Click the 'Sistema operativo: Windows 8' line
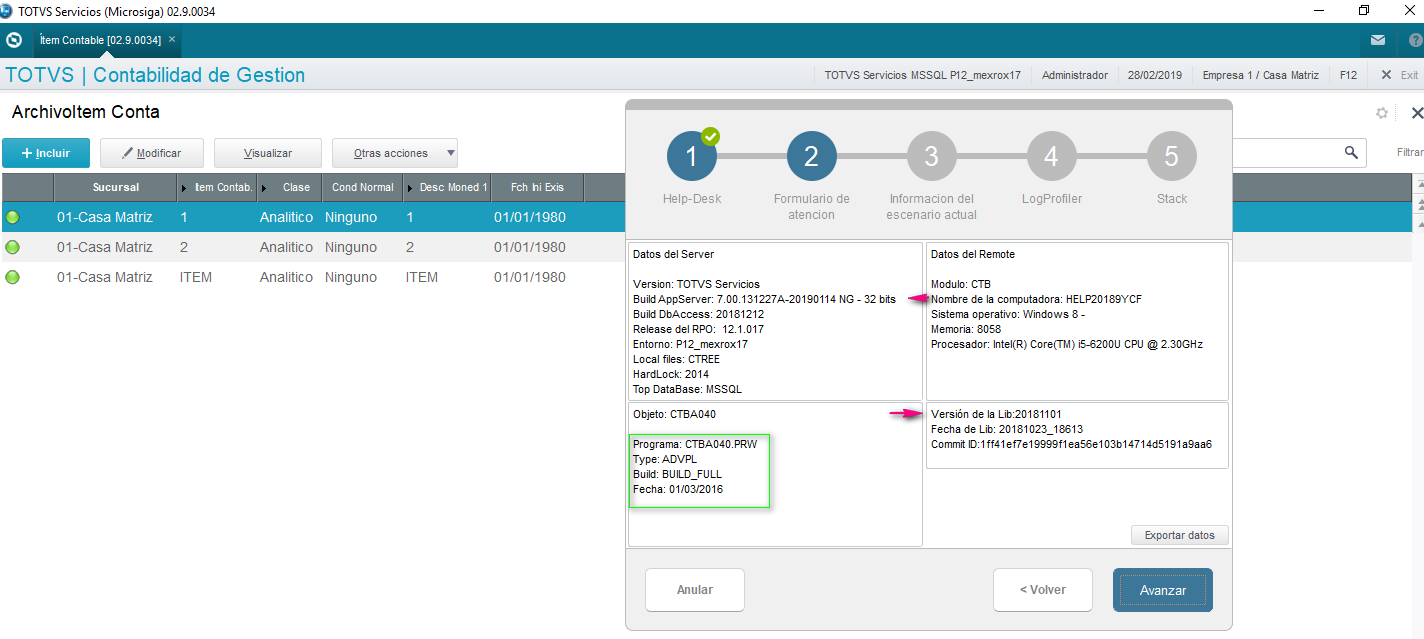 tap(1008, 314)
